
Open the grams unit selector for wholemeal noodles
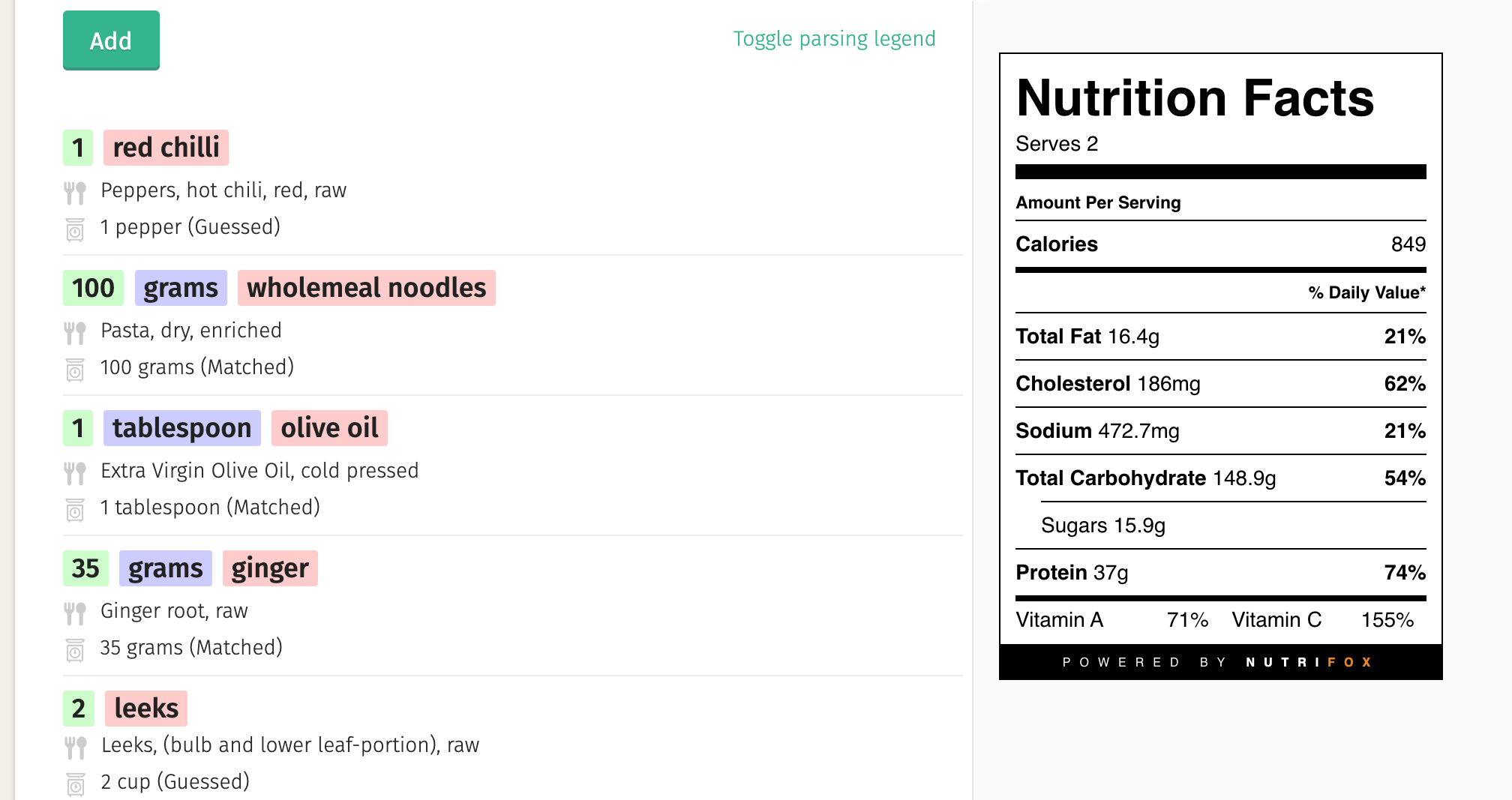[181, 287]
